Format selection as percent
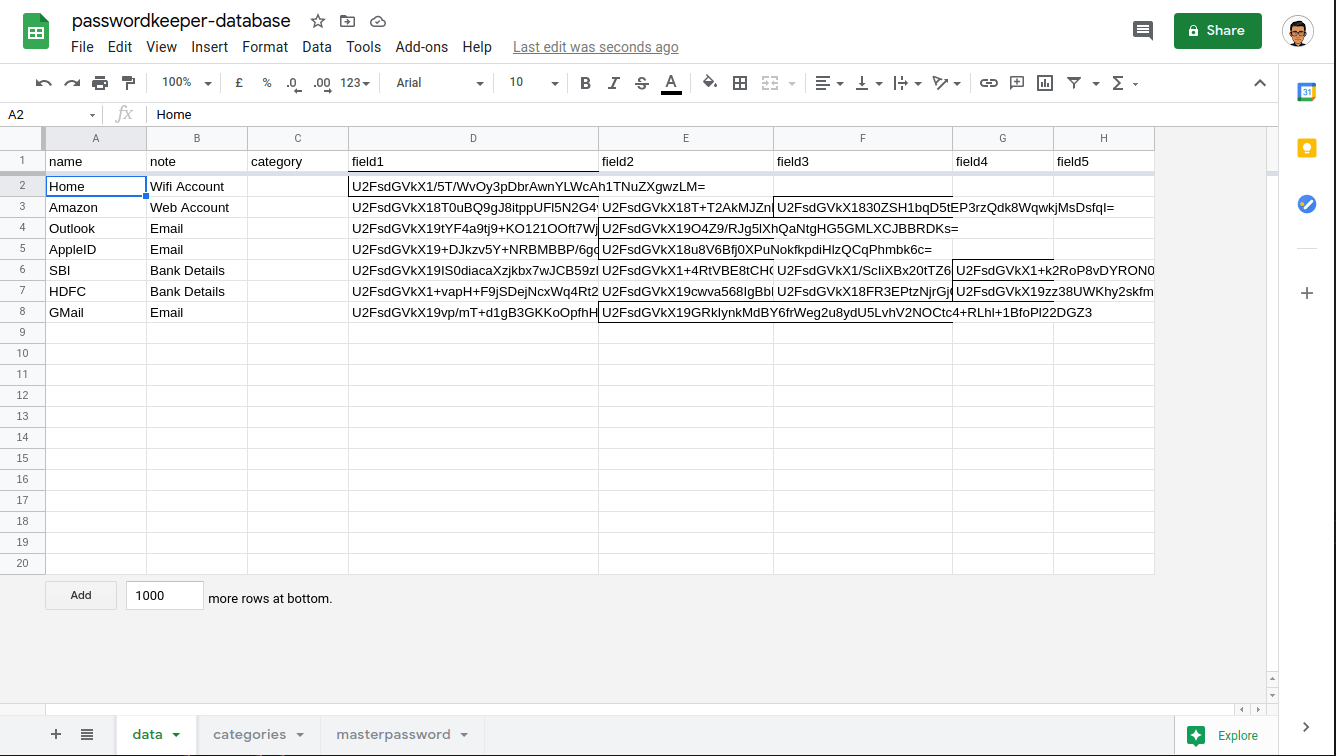Image resolution: width=1336 pixels, height=756 pixels. (267, 83)
